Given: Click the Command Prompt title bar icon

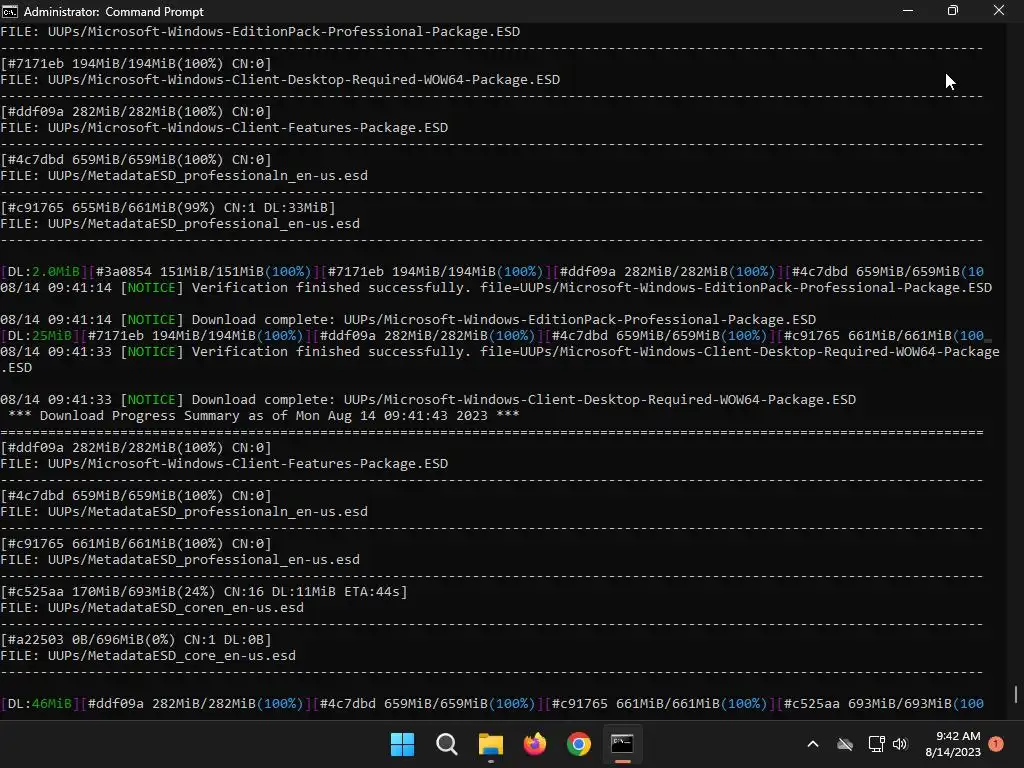Looking at the screenshot, I should (10, 12).
